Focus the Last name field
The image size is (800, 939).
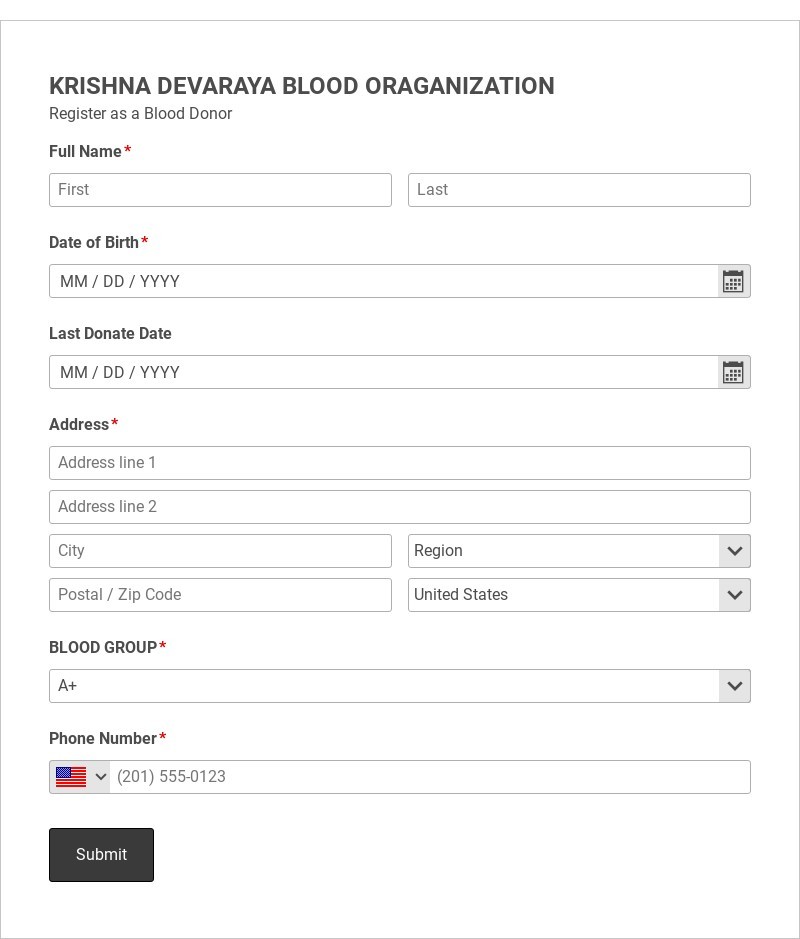coord(579,190)
